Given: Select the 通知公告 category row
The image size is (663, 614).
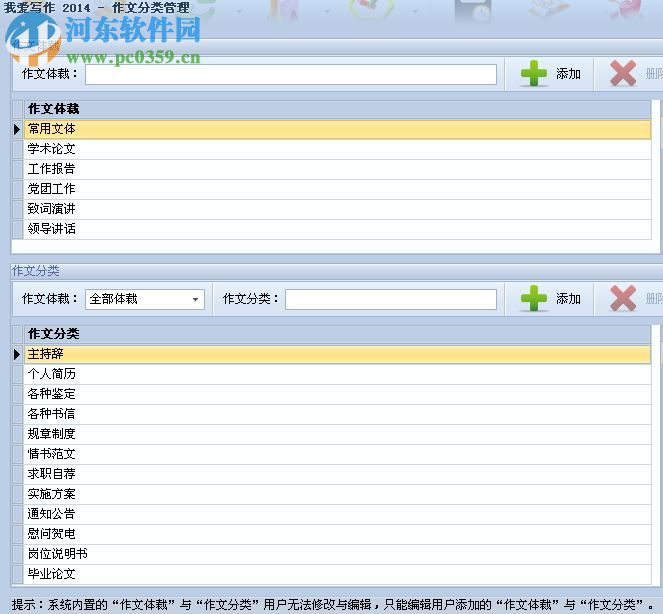Looking at the screenshot, I should pyautogui.click(x=337, y=514).
